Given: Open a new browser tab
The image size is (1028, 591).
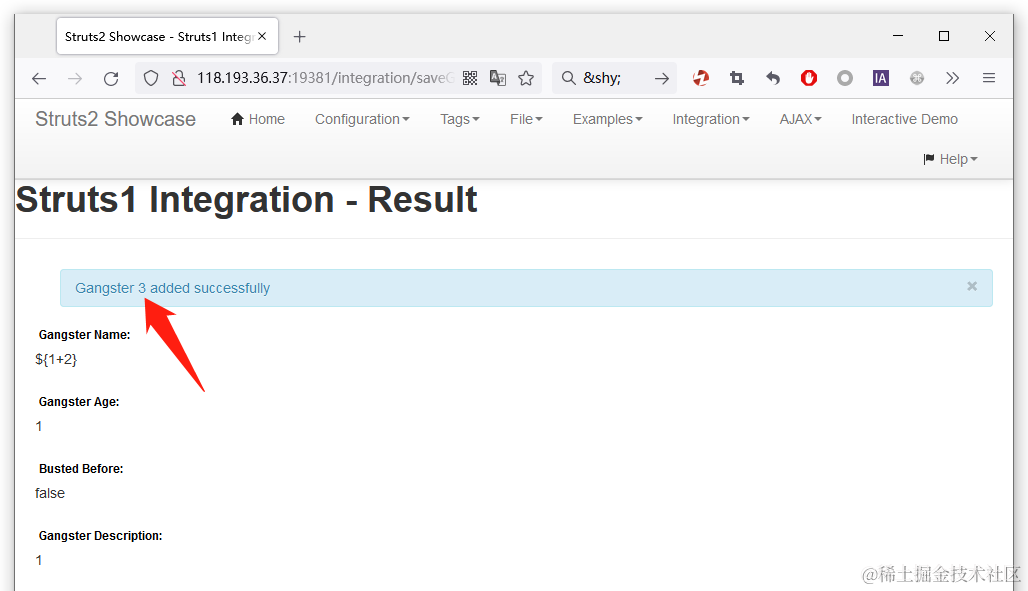Looking at the screenshot, I should coord(300,37).
